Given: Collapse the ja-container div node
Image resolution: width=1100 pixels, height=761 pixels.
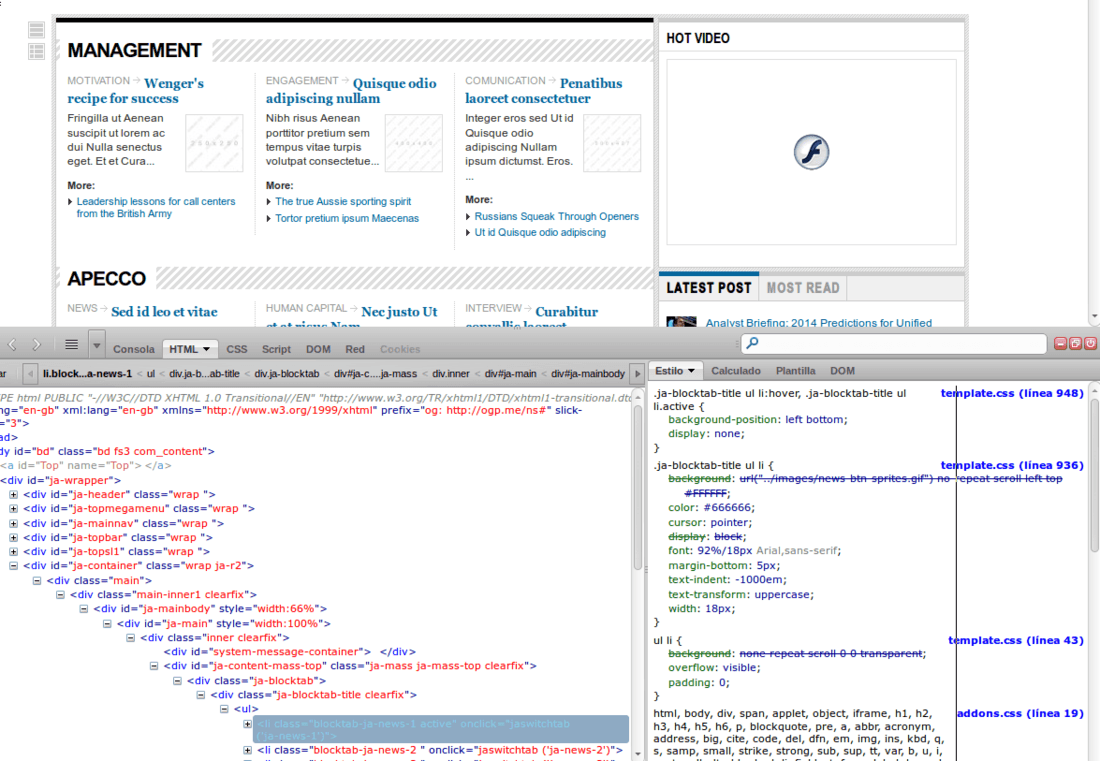Looking at the screenshot, I should [13, 565].
